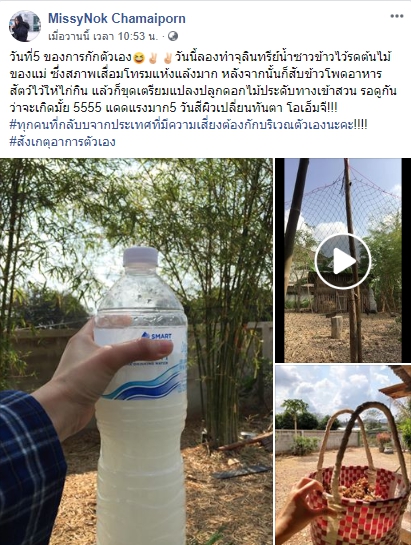The height and width of the screenshot is (545, 411).
Task: Open the water bottle photo
Action: point(136,351)
